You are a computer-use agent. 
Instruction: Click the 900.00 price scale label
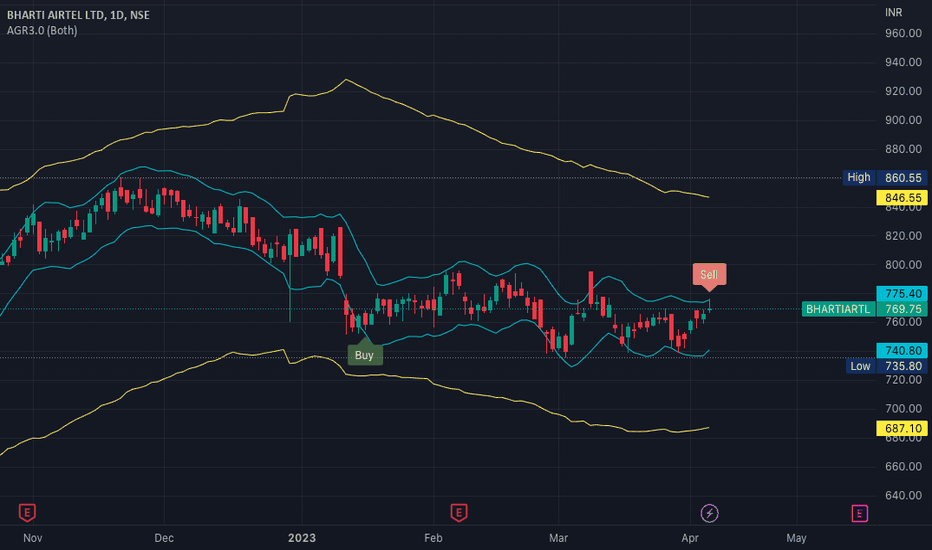(x=903, y=120)
